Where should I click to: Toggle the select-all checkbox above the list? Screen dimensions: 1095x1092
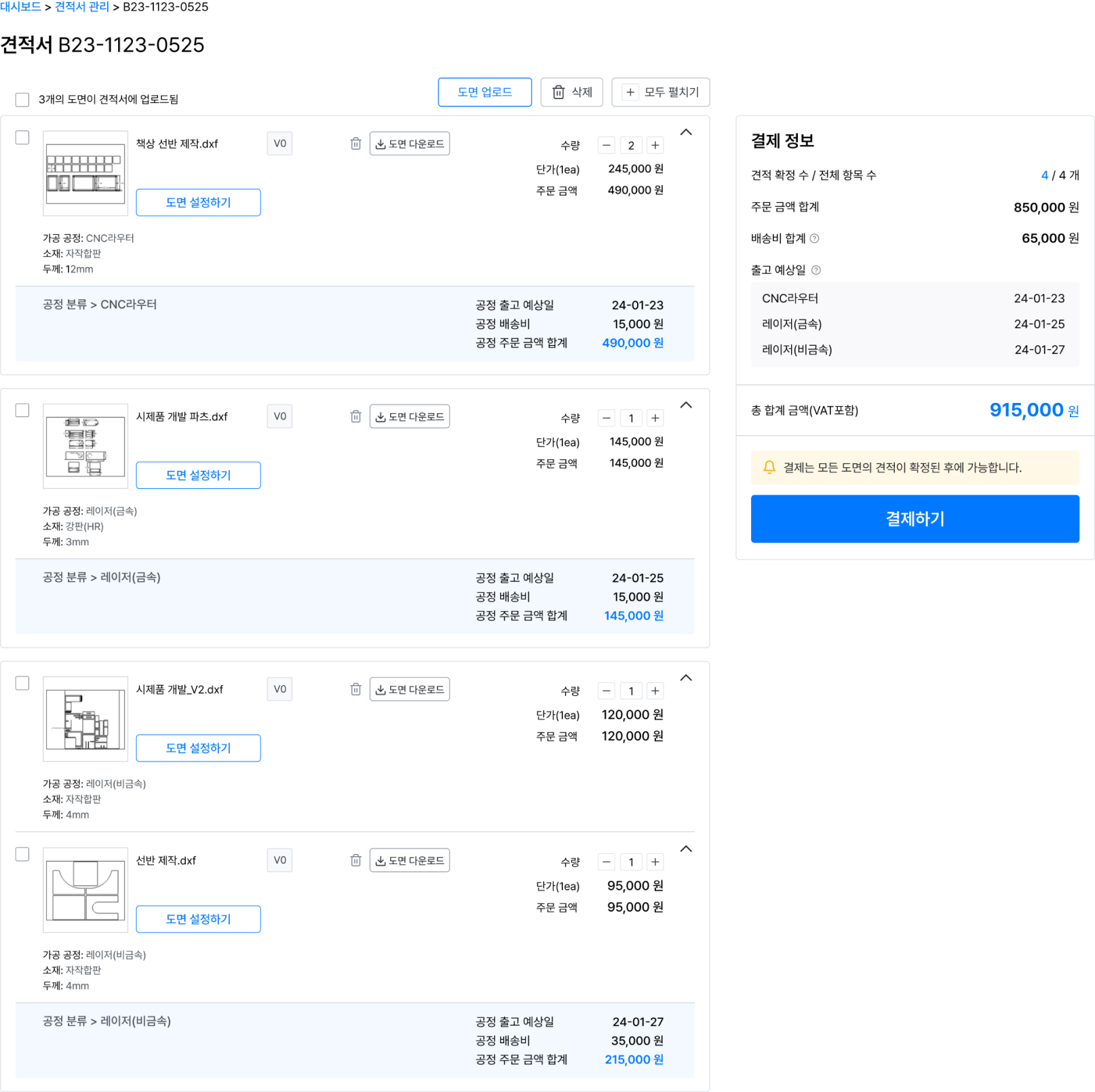(x=22, y=100)
